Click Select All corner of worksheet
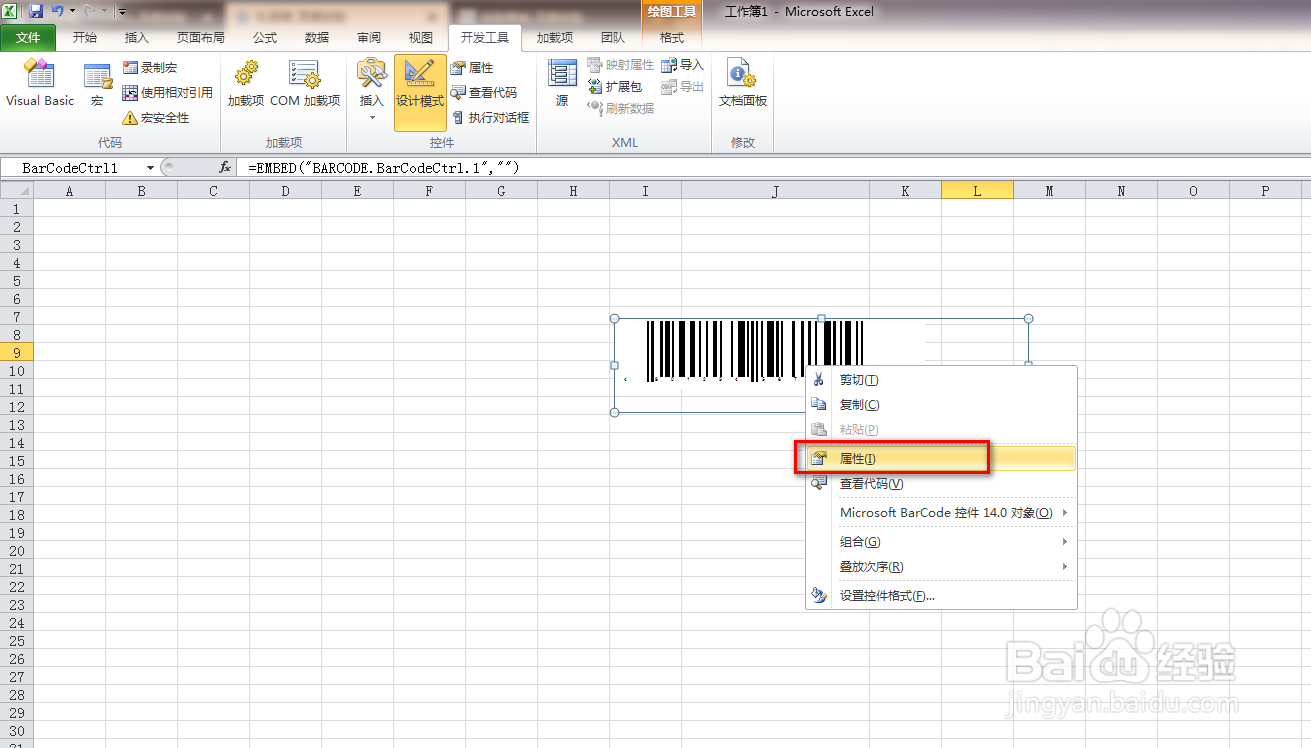This screenshot has height=748, width=1311. [x=17, y=190]
